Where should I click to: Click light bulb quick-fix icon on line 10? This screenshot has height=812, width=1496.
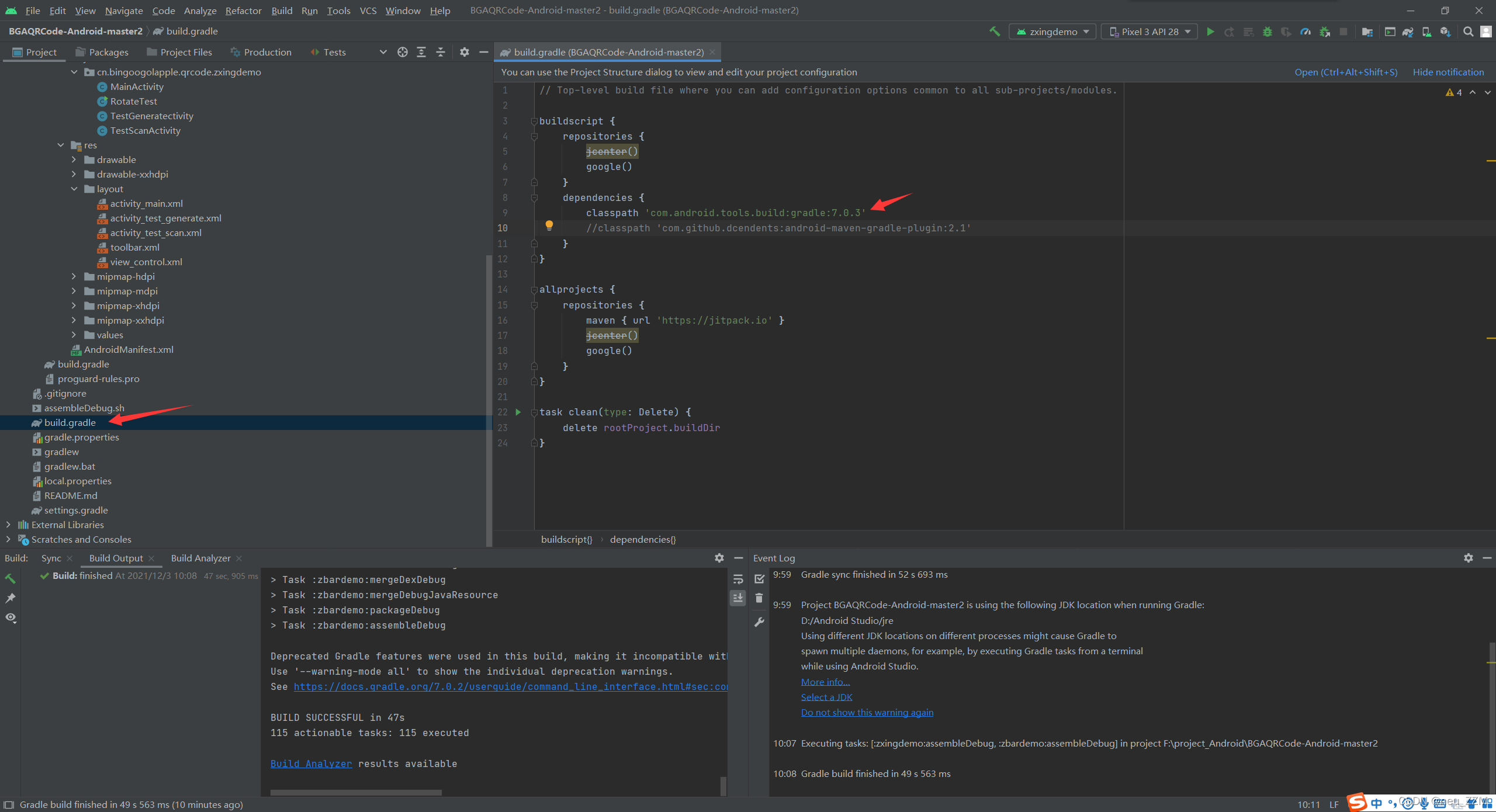point(549,225)
